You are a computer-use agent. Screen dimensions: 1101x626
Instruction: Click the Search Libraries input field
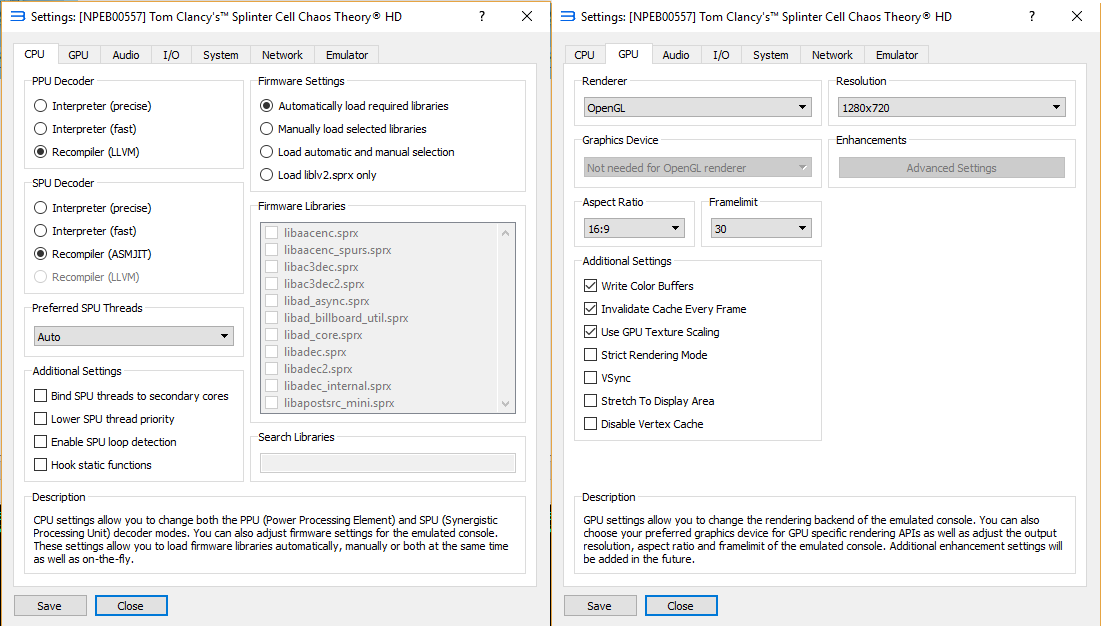387,463
